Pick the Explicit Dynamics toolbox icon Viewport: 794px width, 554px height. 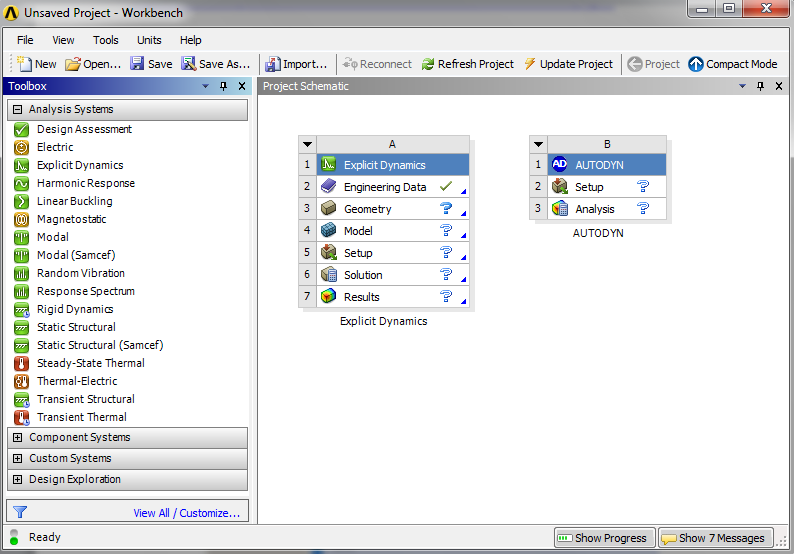click(x=21, y=166)
